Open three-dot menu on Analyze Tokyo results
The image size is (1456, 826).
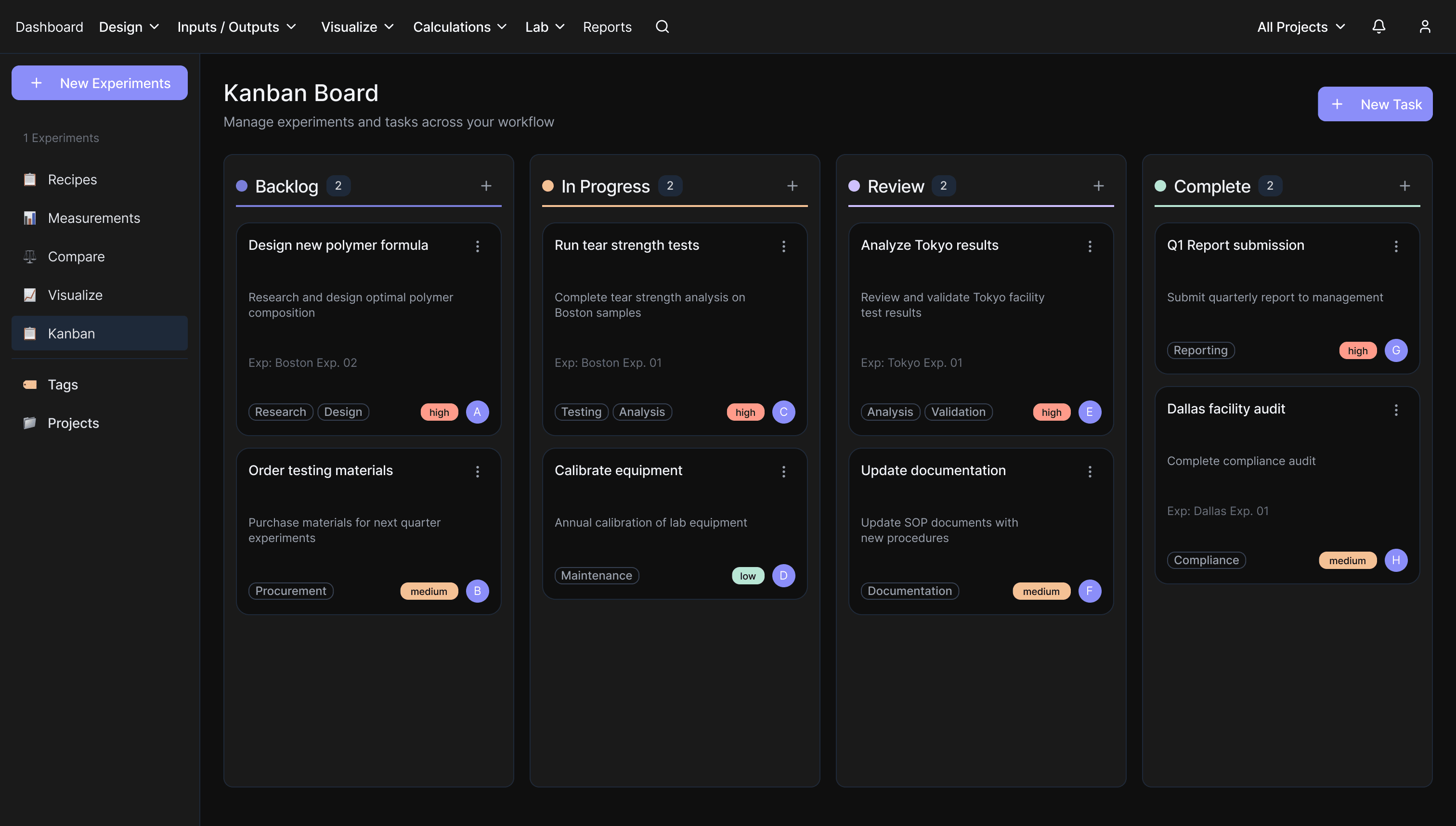[x=1090, y=246]
